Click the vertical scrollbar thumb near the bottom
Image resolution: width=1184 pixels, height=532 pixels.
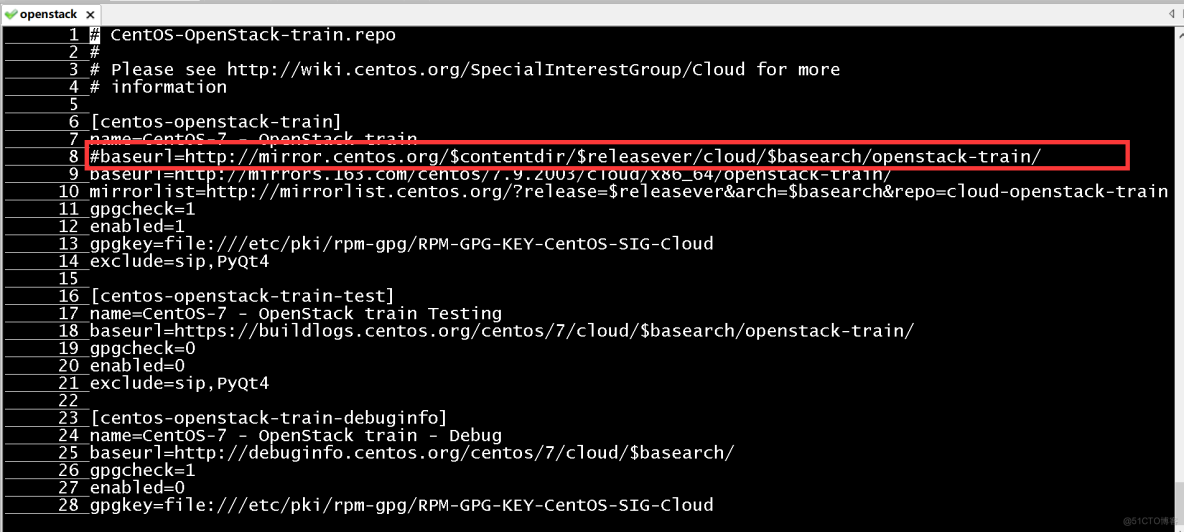coord(1178,501)
